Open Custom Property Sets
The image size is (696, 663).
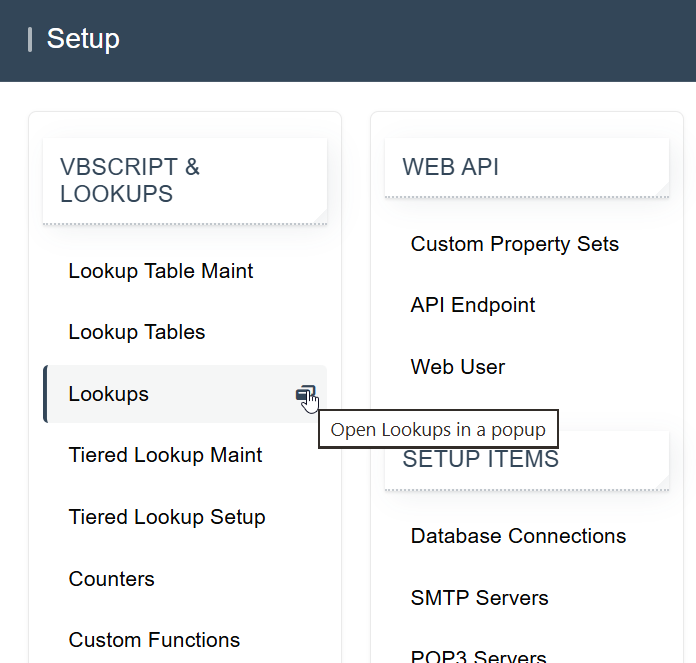pos(514,244)
